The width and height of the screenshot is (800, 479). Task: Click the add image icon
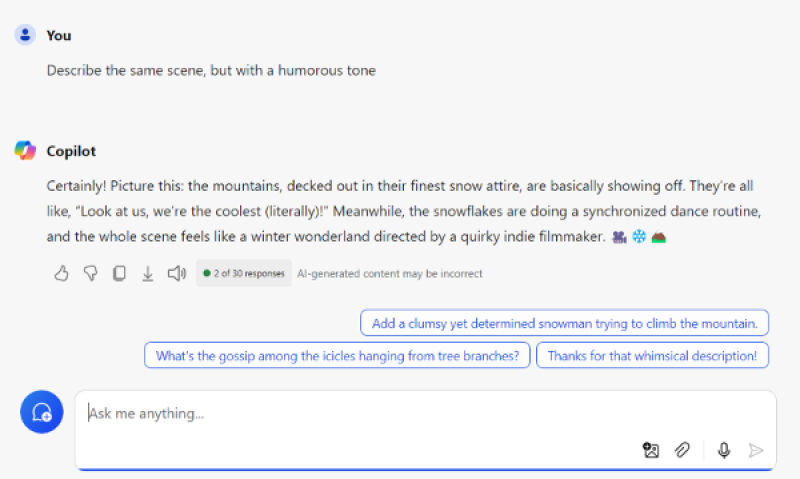click(x=651, y=450)
